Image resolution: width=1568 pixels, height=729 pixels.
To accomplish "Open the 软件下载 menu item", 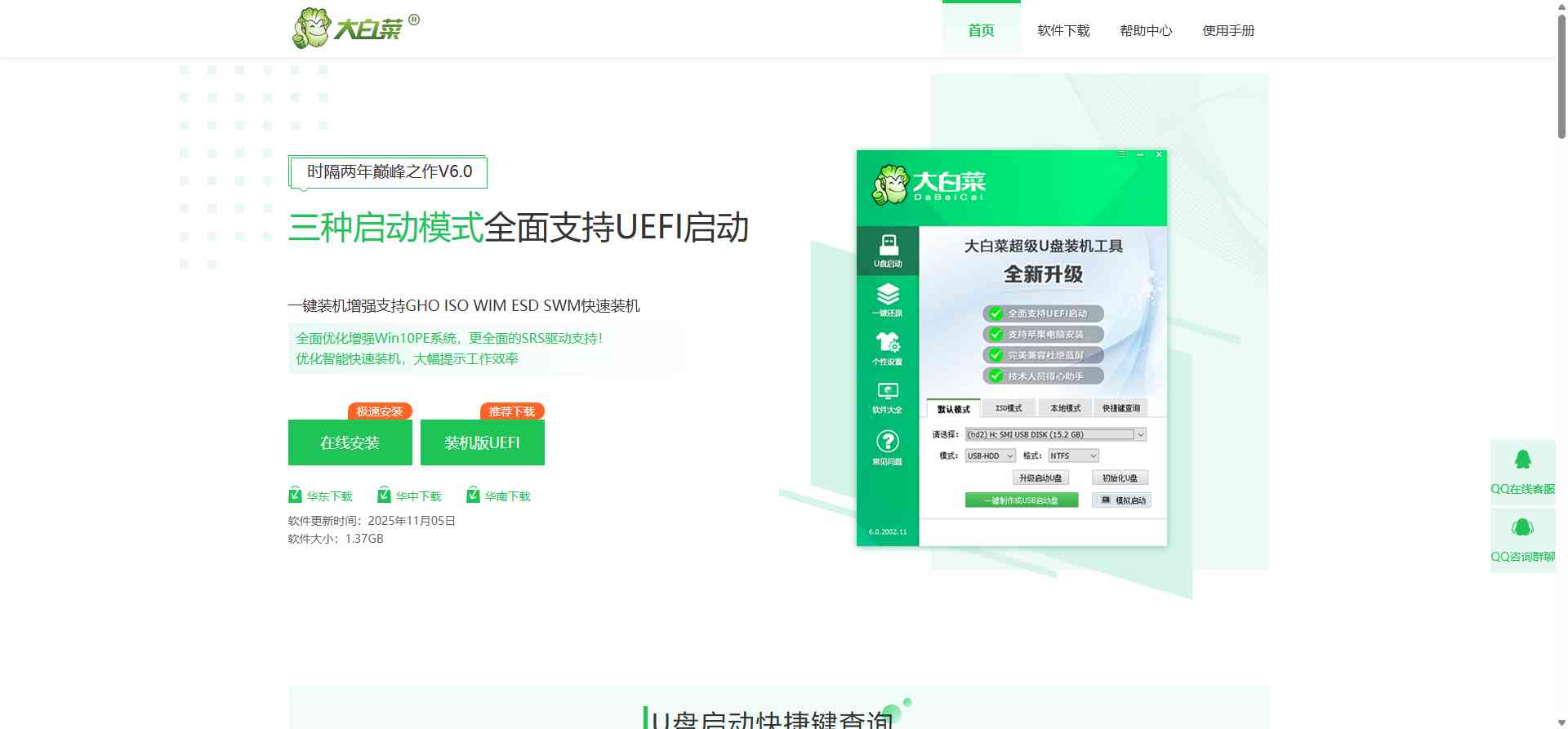I will pyautogui.click(x=1063, y=31).
